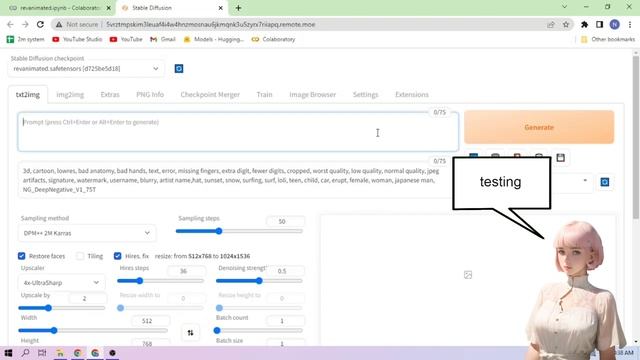This screenshot has height=360, width=640.
Task: Click the empty image placeholder icon
Action: tap(468, 275)
